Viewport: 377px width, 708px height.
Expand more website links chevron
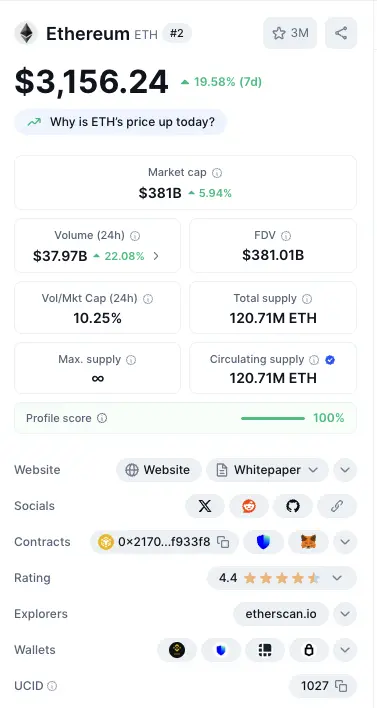345,470
